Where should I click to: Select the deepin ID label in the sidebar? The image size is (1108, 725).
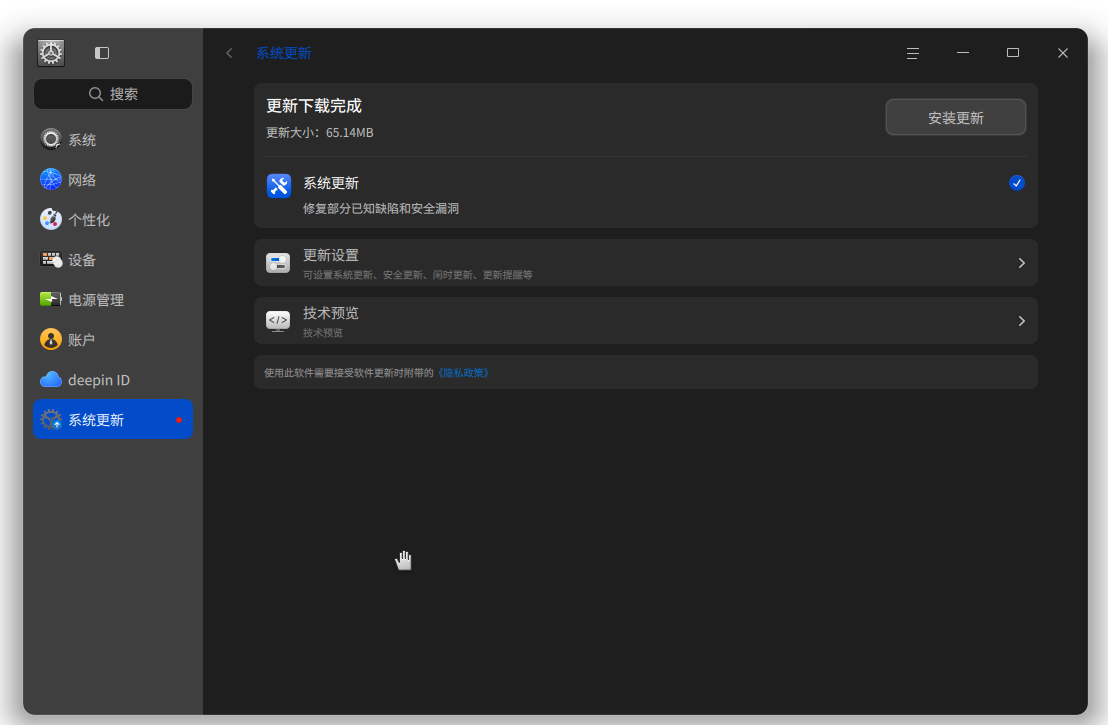[x=99, y=380]
